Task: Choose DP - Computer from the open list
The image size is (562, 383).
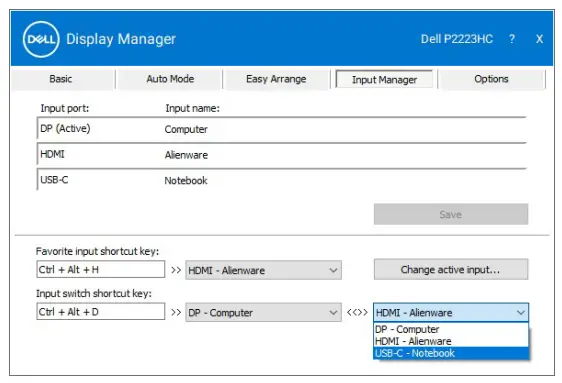Action: pyautogui.click(x=451, y=329)
